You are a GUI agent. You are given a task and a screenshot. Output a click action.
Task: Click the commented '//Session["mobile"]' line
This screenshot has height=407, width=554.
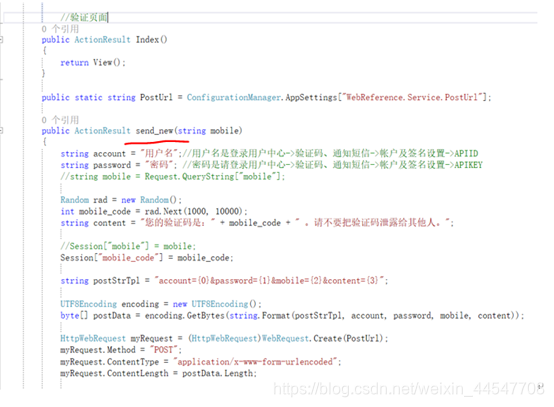coord(128,246)
